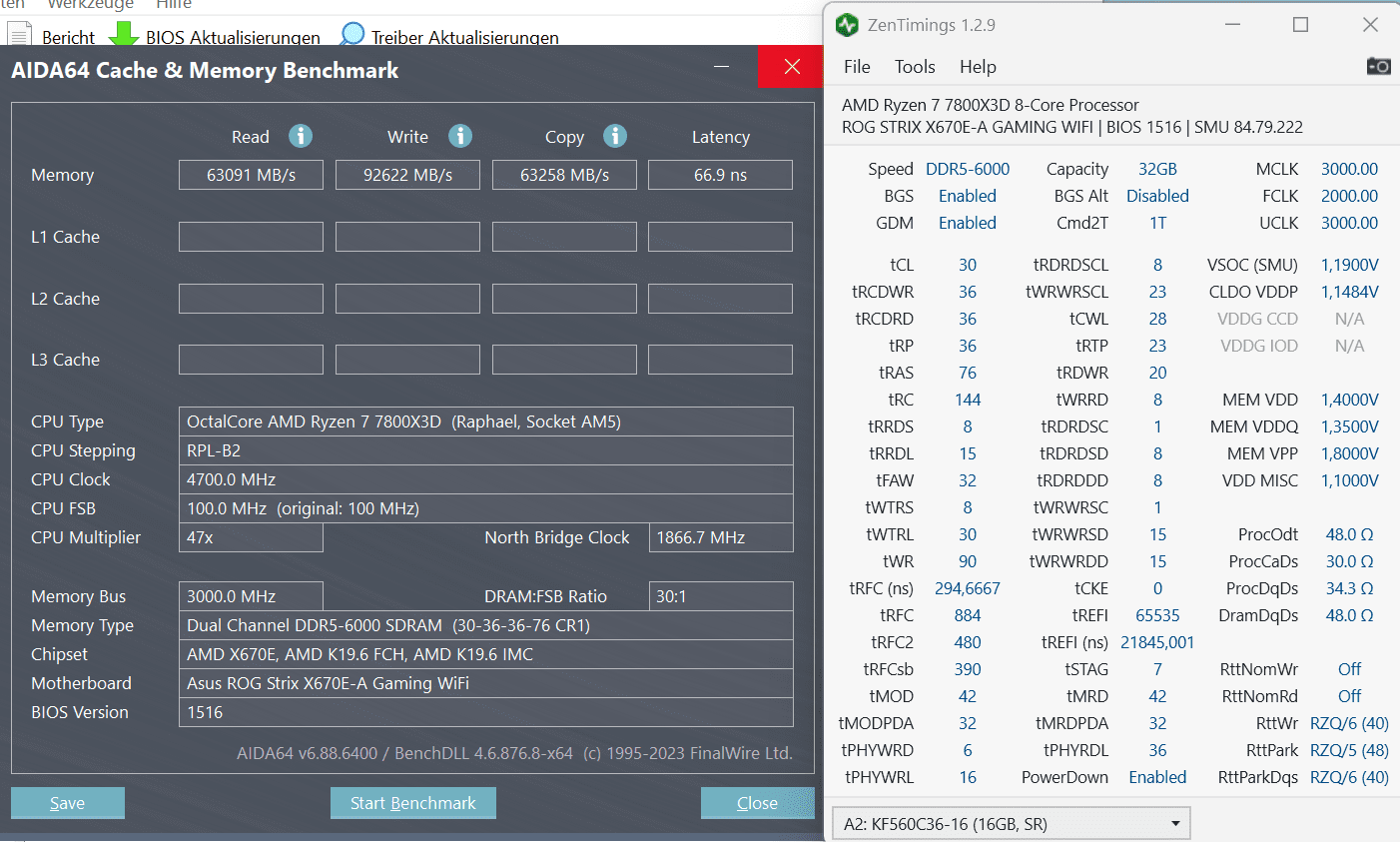Click the 32GB Capacity value
This screenshot has height=842, width=1400.
(x=1157, y=169)
